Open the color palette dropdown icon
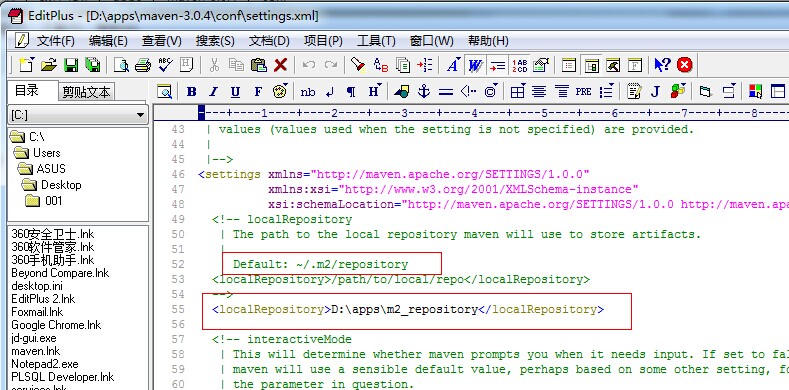Viewport: 789px width, 390px height. (280, 92)
